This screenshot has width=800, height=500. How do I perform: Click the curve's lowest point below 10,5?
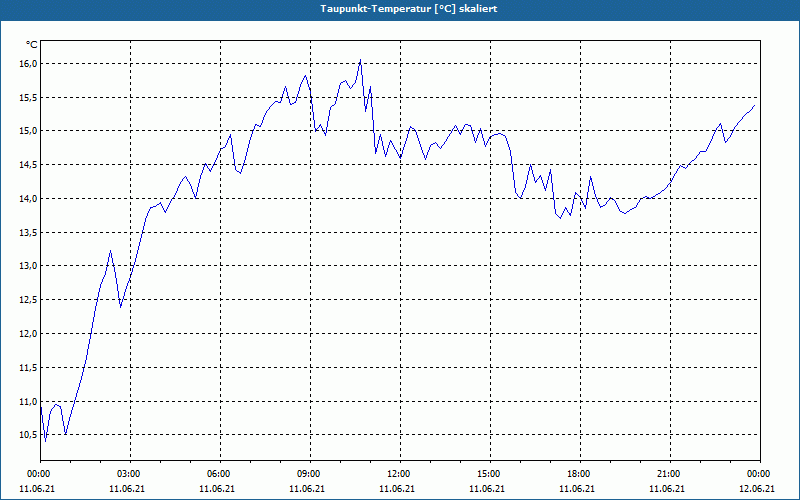coord(45,441)
